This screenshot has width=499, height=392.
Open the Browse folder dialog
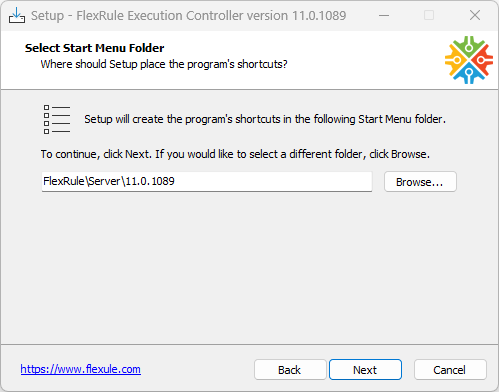click(420, 182)
